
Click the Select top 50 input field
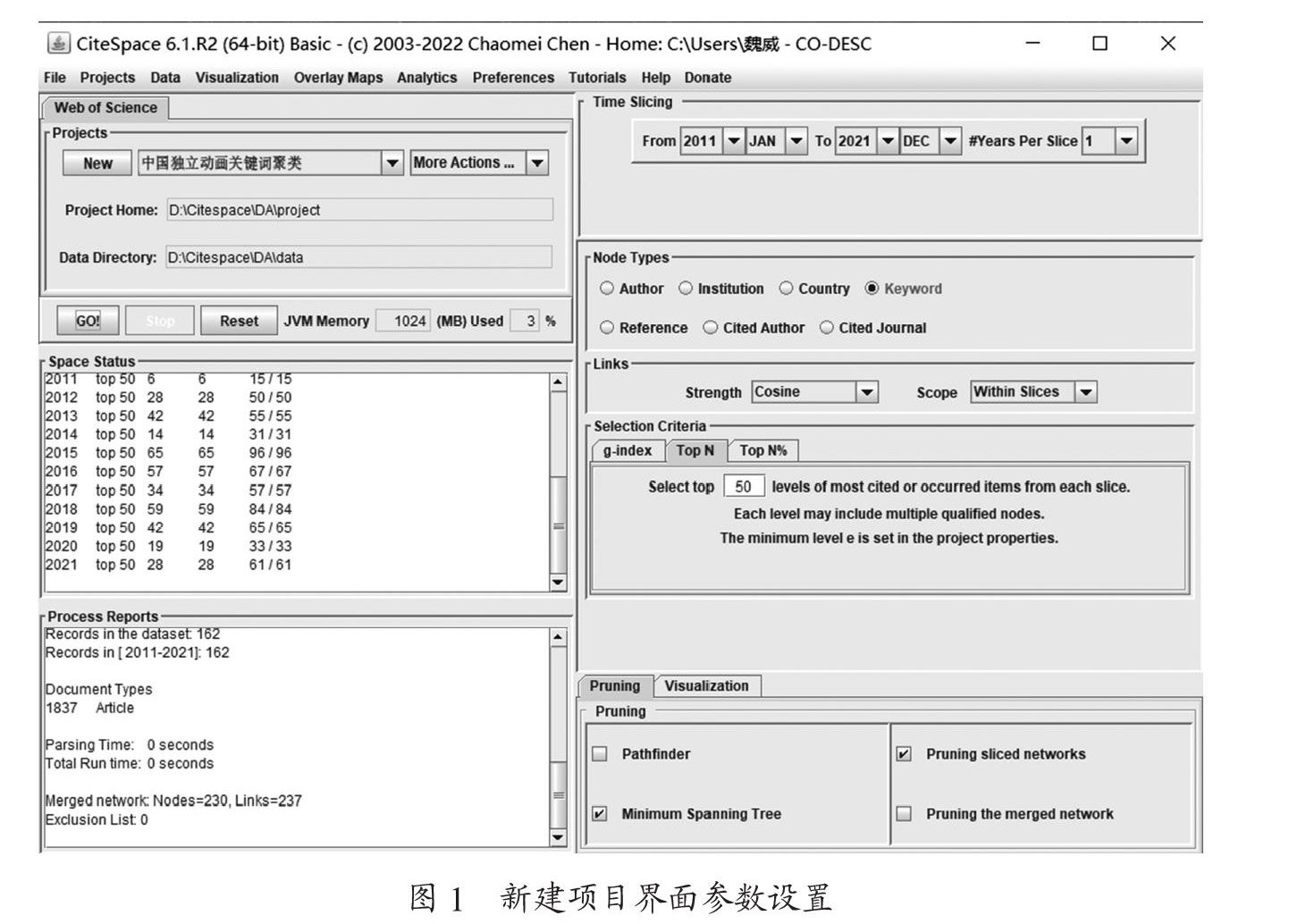pyautogui.click(x=743, y=487)
